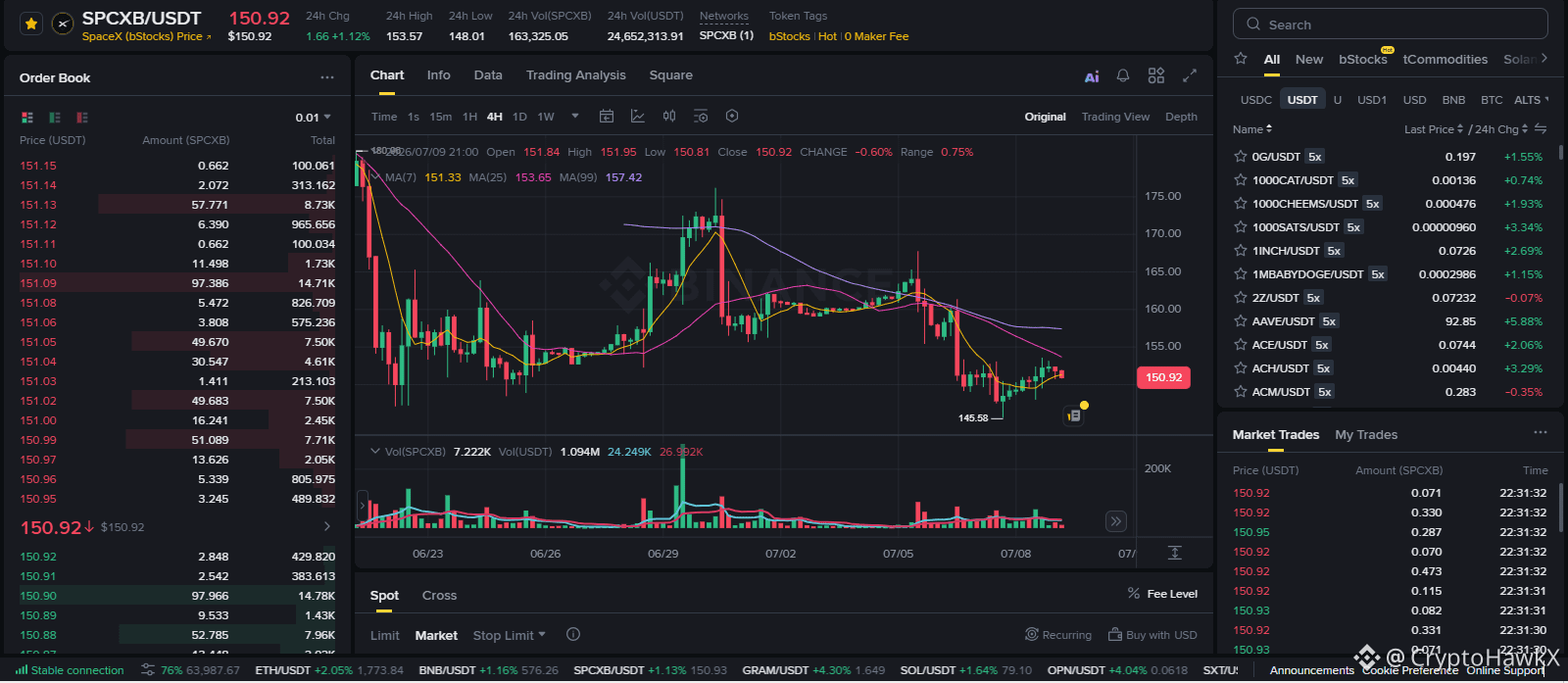Image resolution: width=1568 pixels, height=683 pixels.
Task: Open order book precision 0.01 dropdown
Action: [x=313, y=118]
